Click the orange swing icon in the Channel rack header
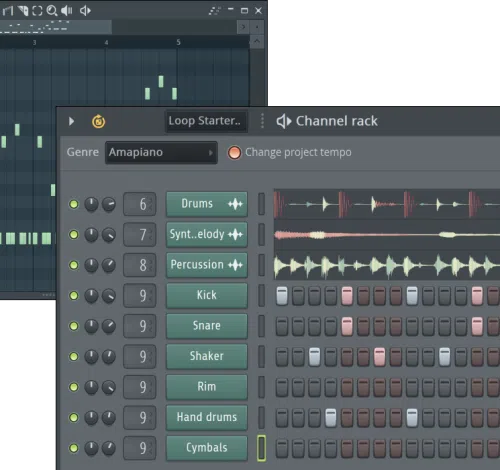 (x=98, y=121)
